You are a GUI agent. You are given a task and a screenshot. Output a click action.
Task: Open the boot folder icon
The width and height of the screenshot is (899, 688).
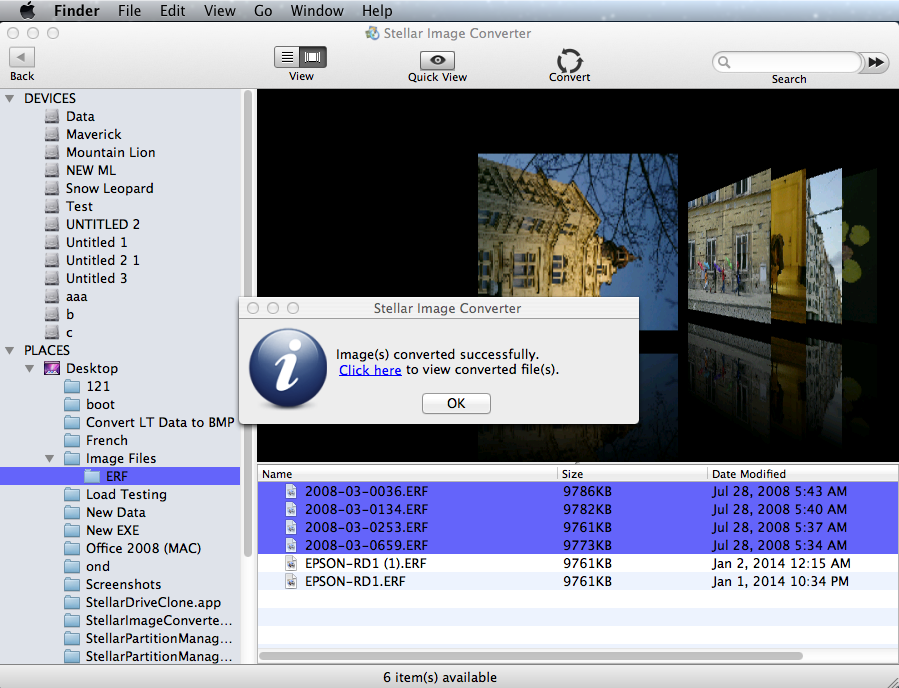pos(72,404)
